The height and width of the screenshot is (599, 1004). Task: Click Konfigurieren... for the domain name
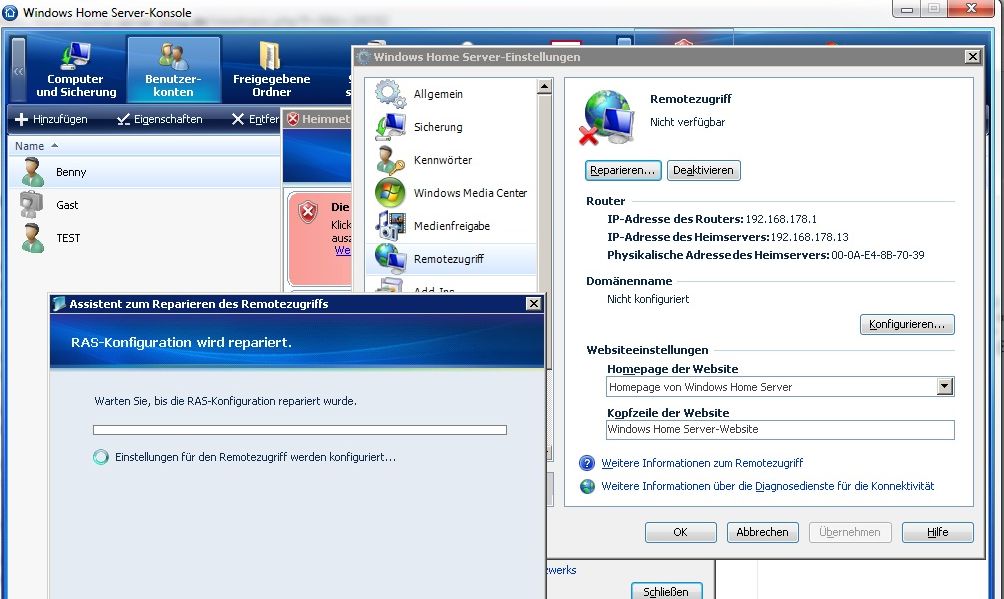[x=907, y=324]
